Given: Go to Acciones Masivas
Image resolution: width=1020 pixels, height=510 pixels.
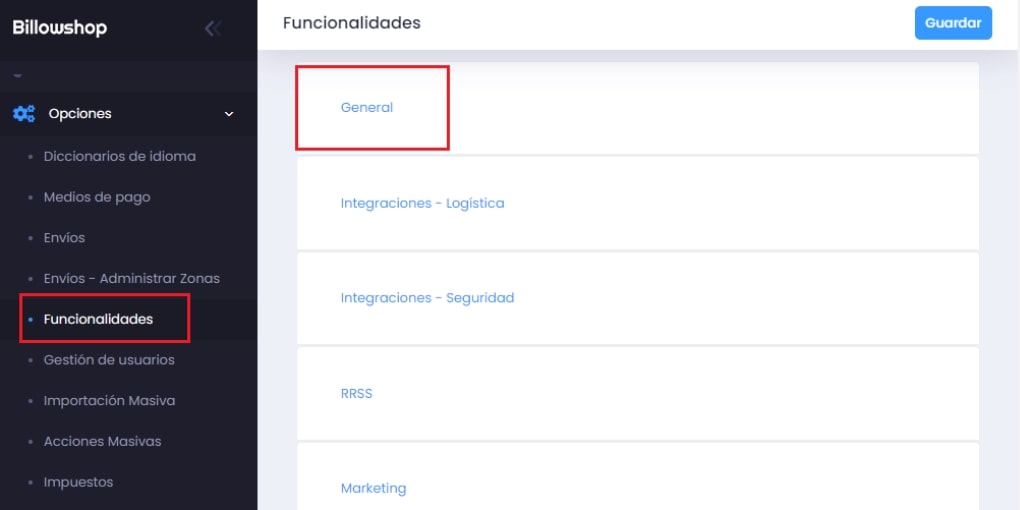Looking at the screenshot, I should pyautogui.click(x=102, y=441).
